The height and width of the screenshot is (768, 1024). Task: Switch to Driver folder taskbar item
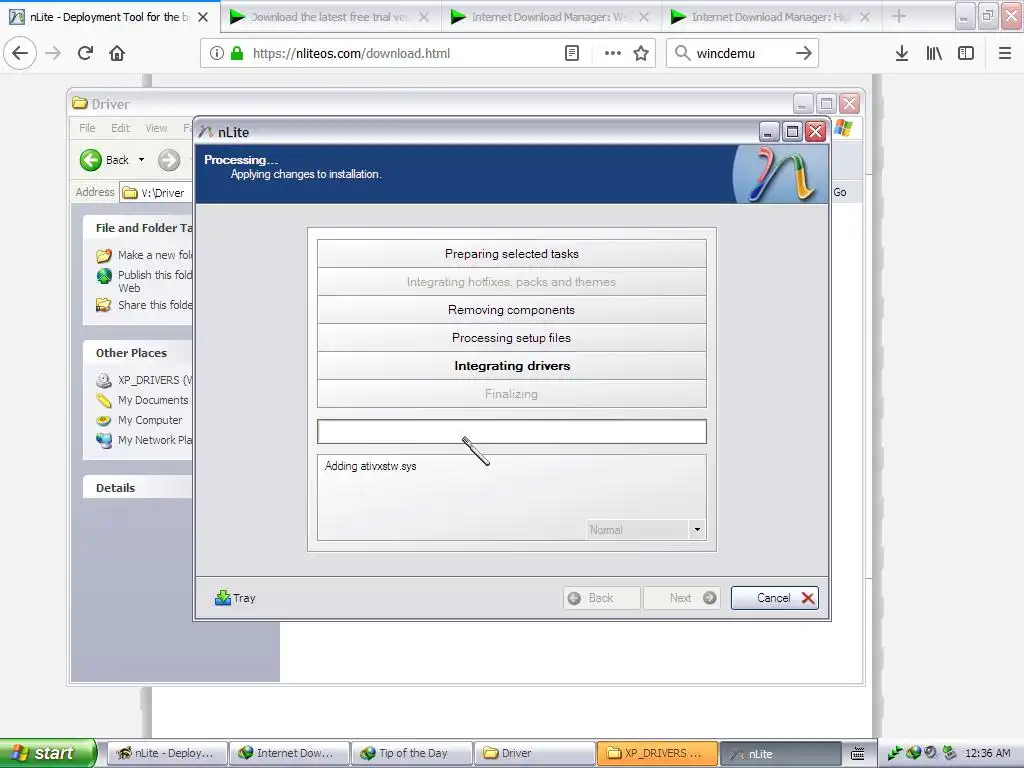(534, 753)
